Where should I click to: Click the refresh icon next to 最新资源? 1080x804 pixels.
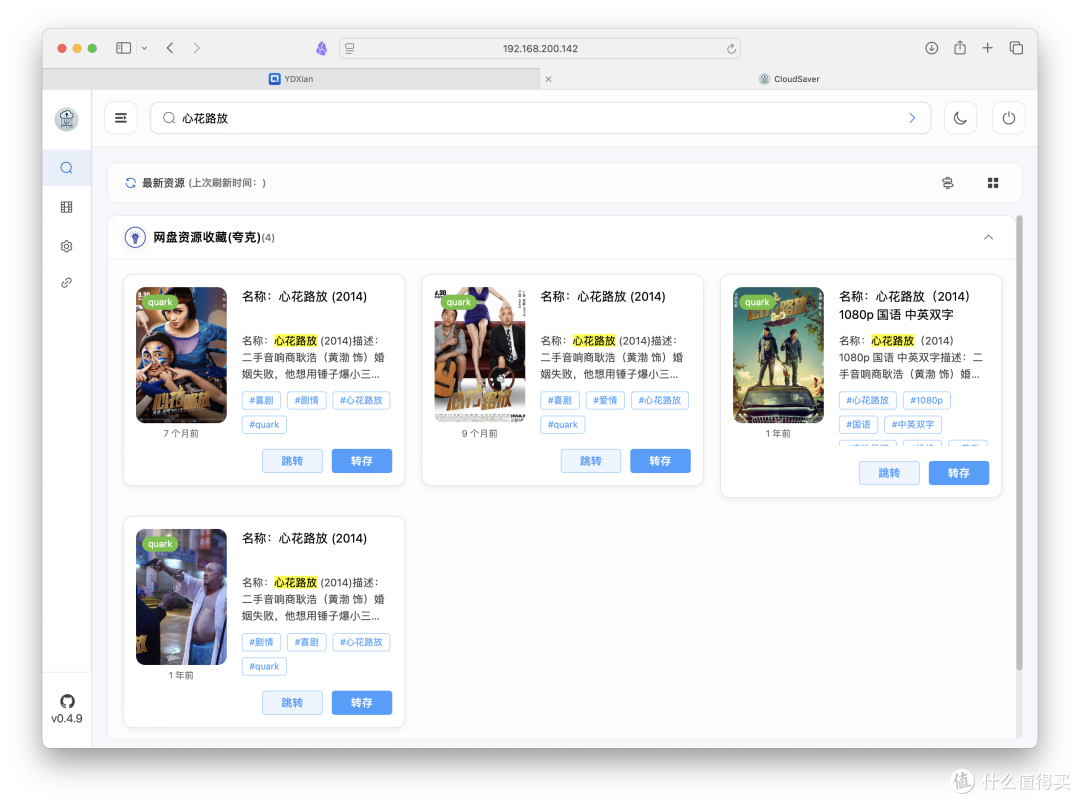(x=130, y=182)
